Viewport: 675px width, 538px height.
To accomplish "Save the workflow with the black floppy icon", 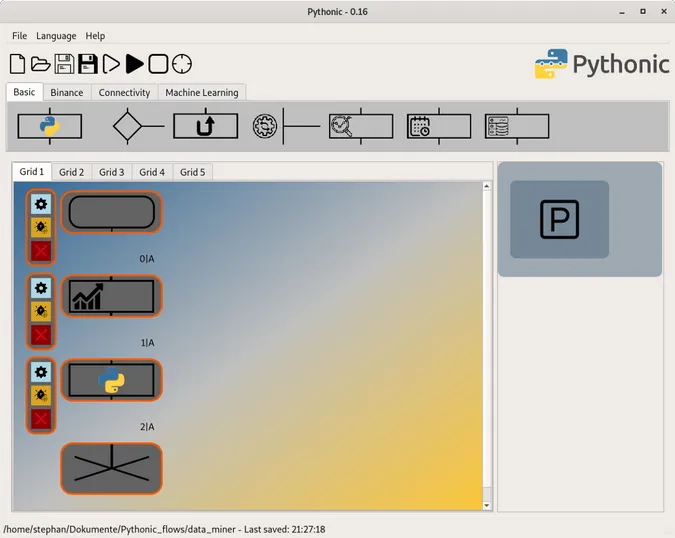I will [x=87, y=64].
